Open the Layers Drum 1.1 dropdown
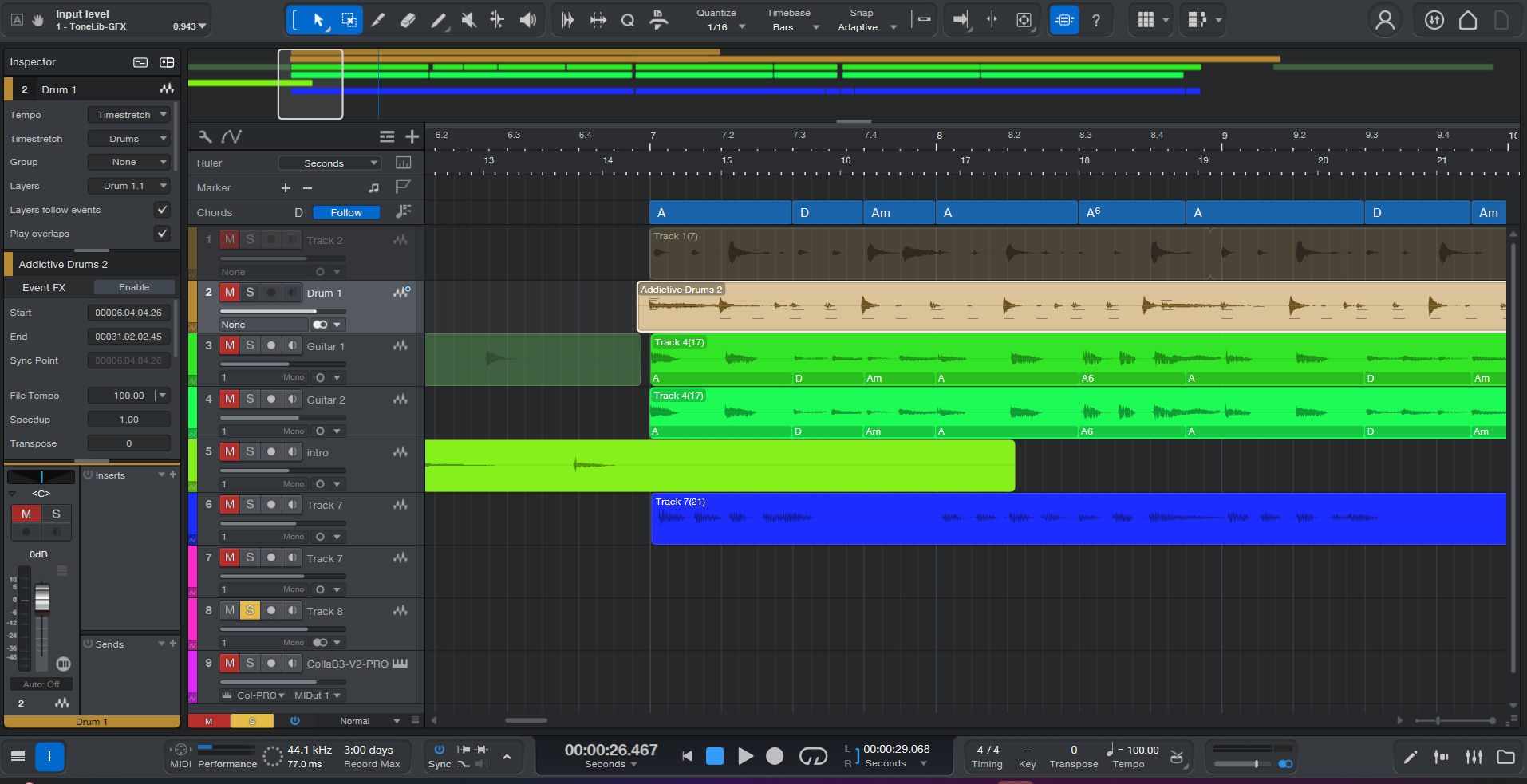Screen dimensions: 1527x784 click(x=128, y=186)
